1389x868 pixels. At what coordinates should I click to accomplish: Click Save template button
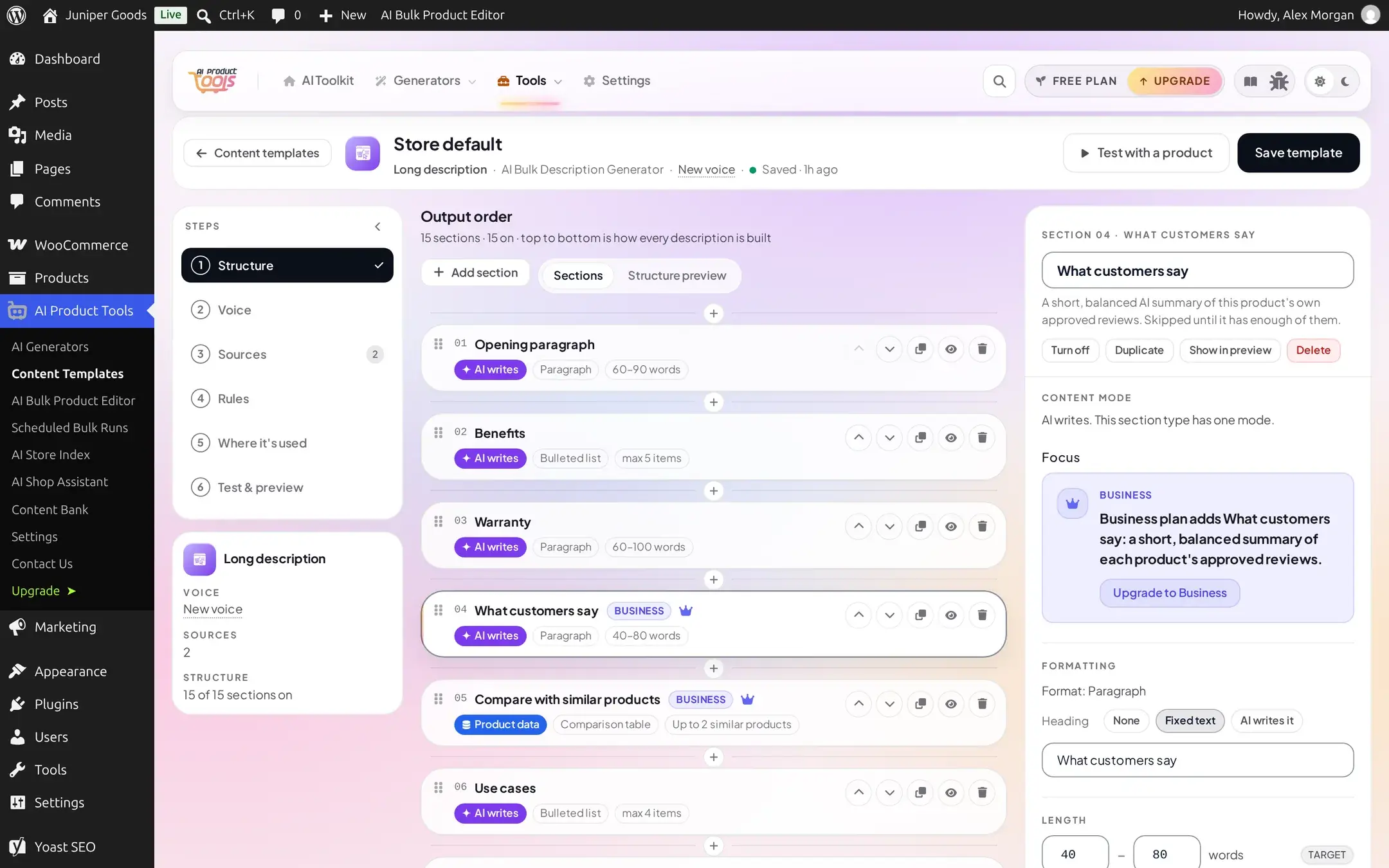click(1298, 153)
